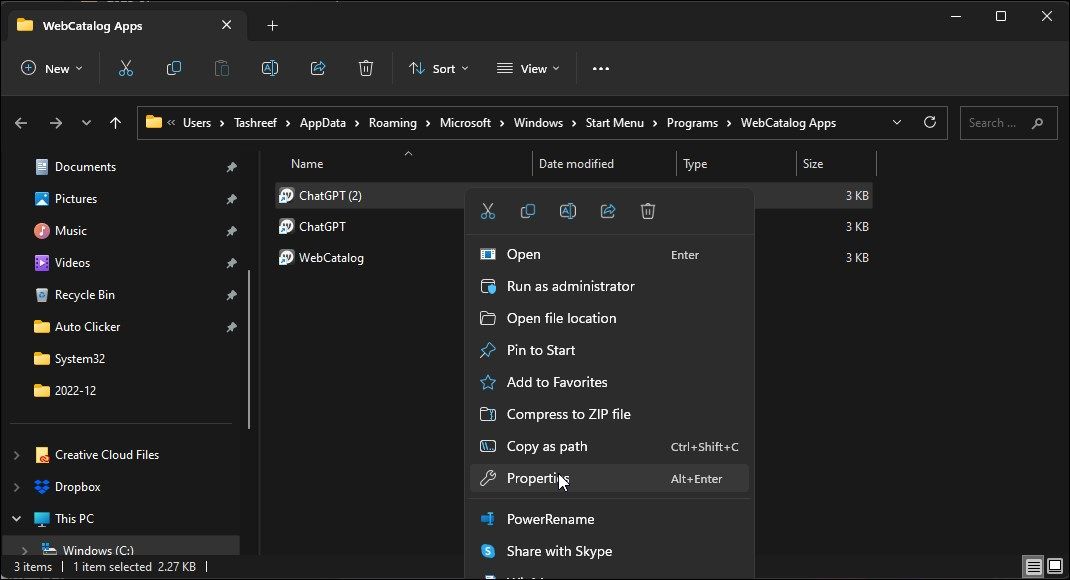The width and height of the screenshot is (1070, 580).
Task: Navigate up one level with the up arrow
Action: [x=115, y=123]
